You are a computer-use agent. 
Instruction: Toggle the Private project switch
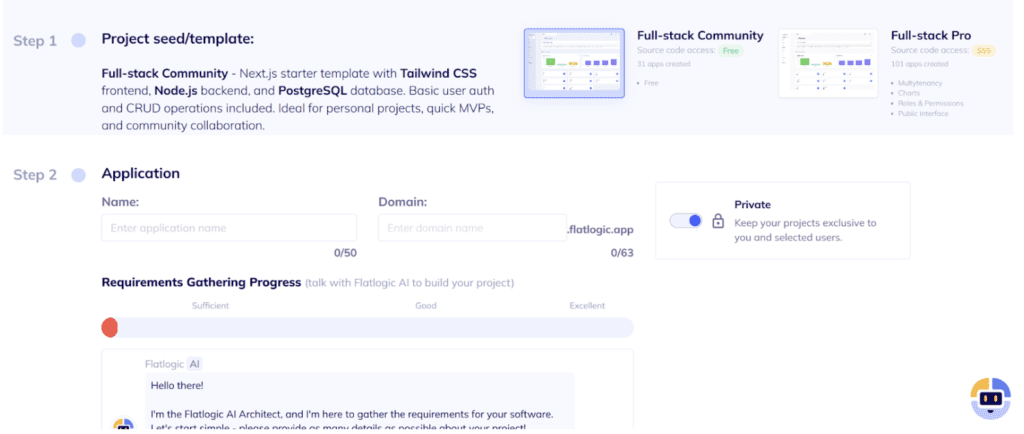(686, 221)
